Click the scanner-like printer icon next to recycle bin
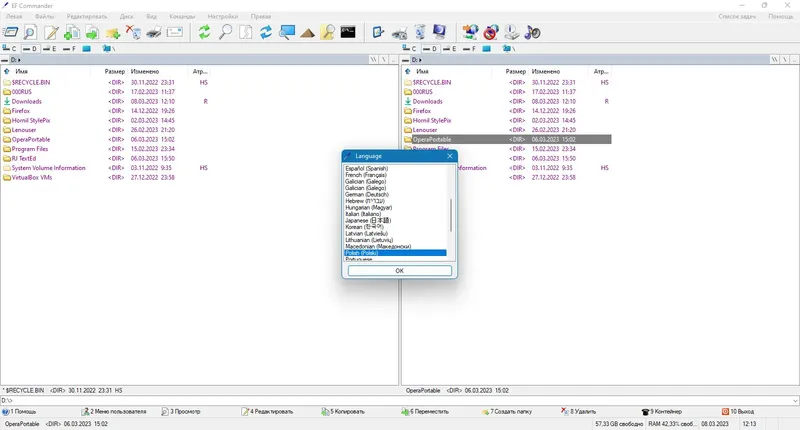Screen dimensions: 800x430 click(x=399, y=33)
